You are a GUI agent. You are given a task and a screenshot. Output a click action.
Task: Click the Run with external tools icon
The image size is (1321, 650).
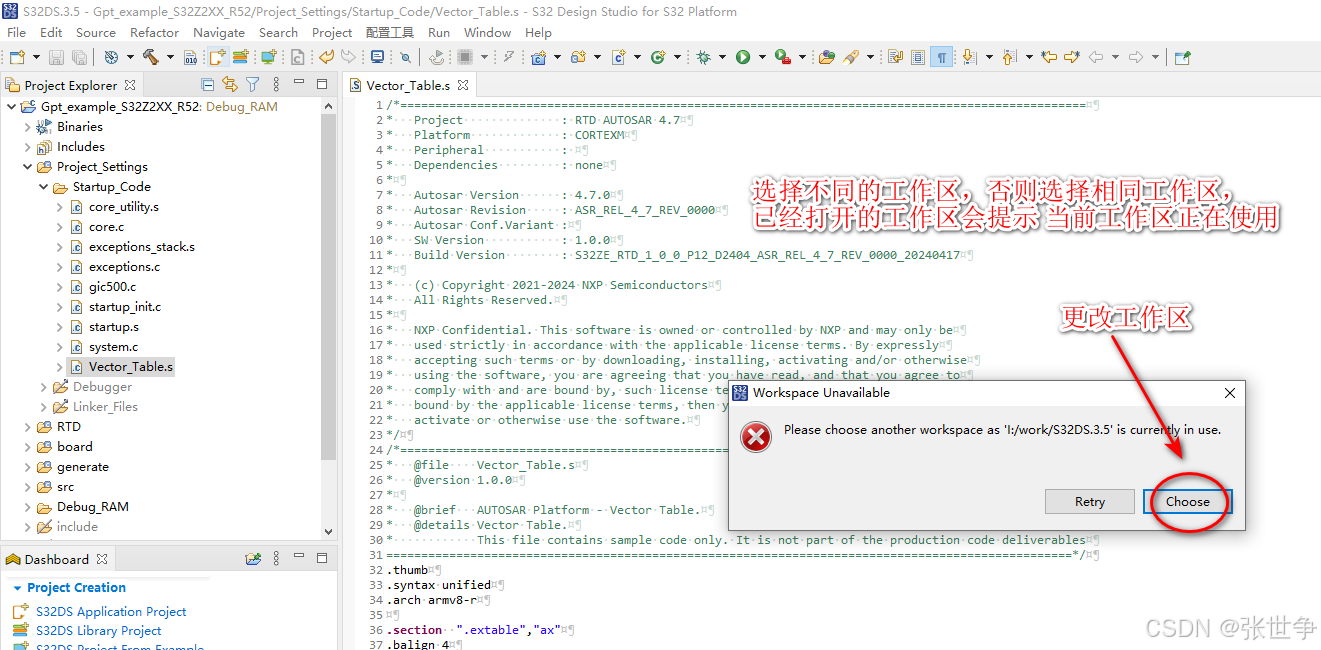[783, 57]
